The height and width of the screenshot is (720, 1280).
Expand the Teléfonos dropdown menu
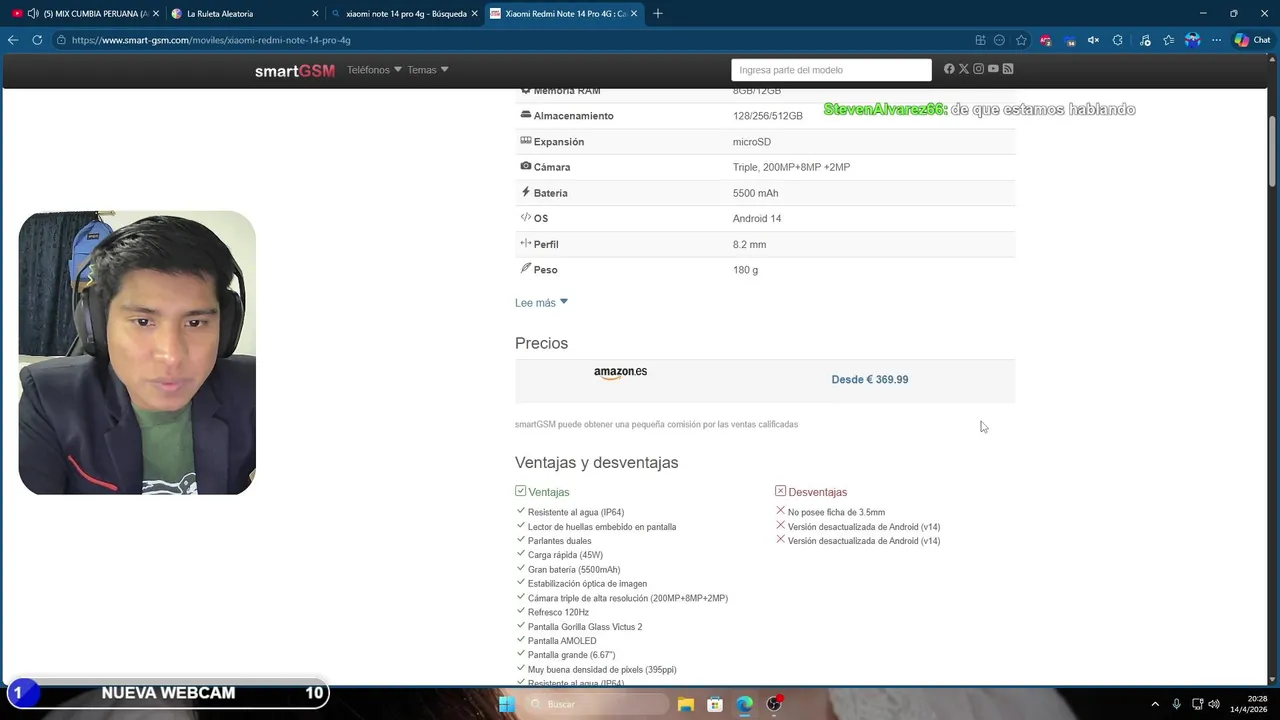pyautogui.click(x=374, y=70)
